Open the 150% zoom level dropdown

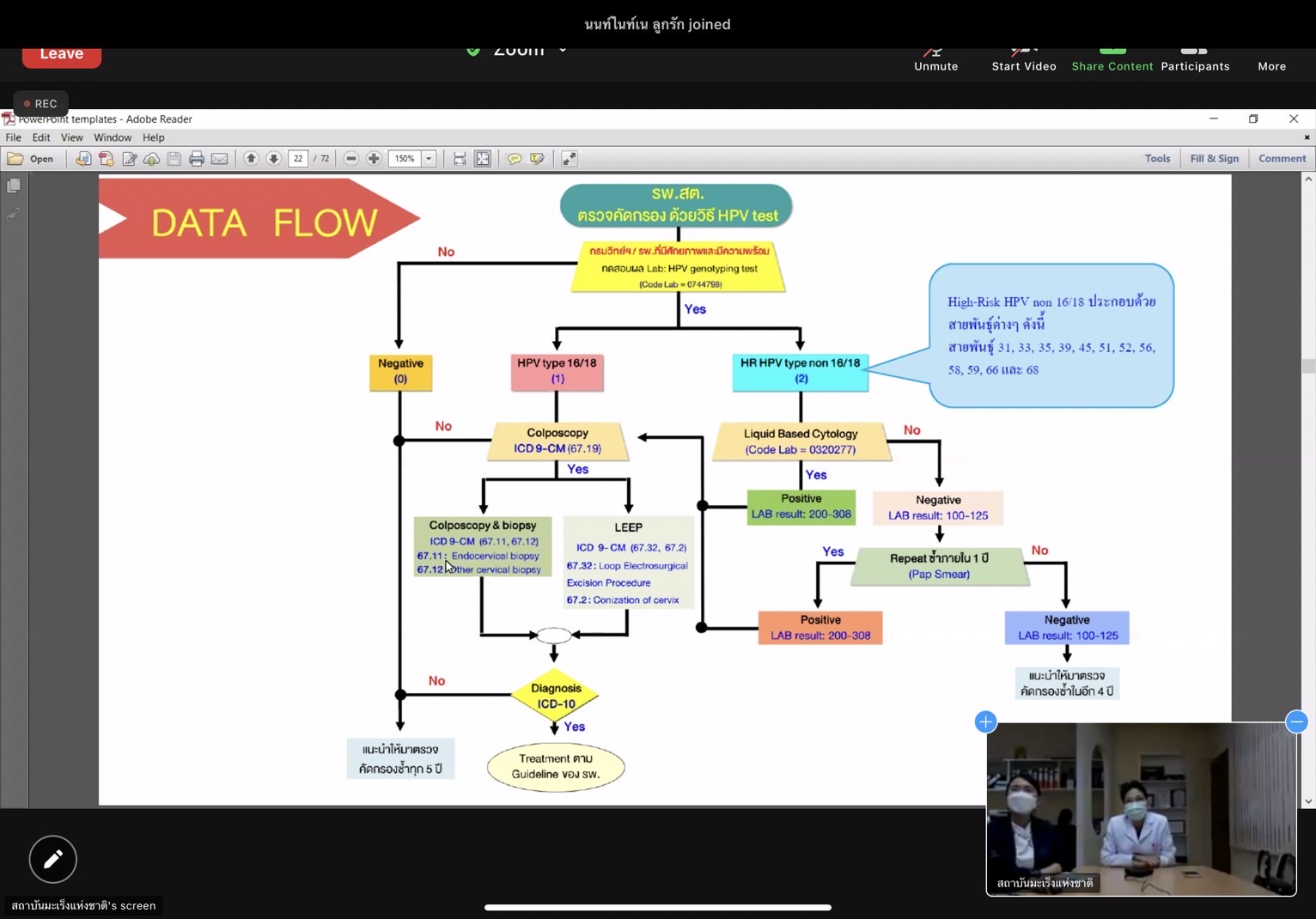[429, 159]
